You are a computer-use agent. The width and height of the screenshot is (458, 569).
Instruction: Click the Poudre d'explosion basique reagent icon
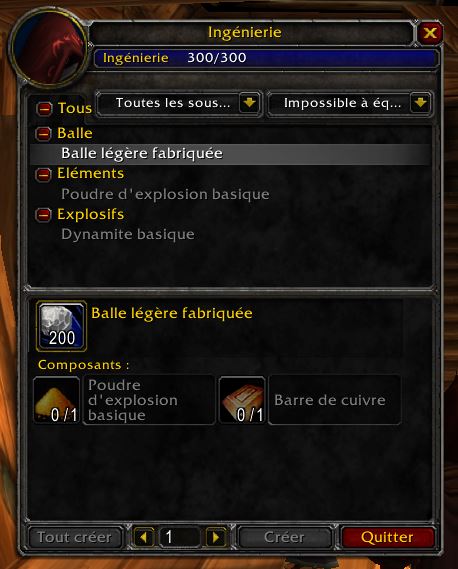(56, 400)
